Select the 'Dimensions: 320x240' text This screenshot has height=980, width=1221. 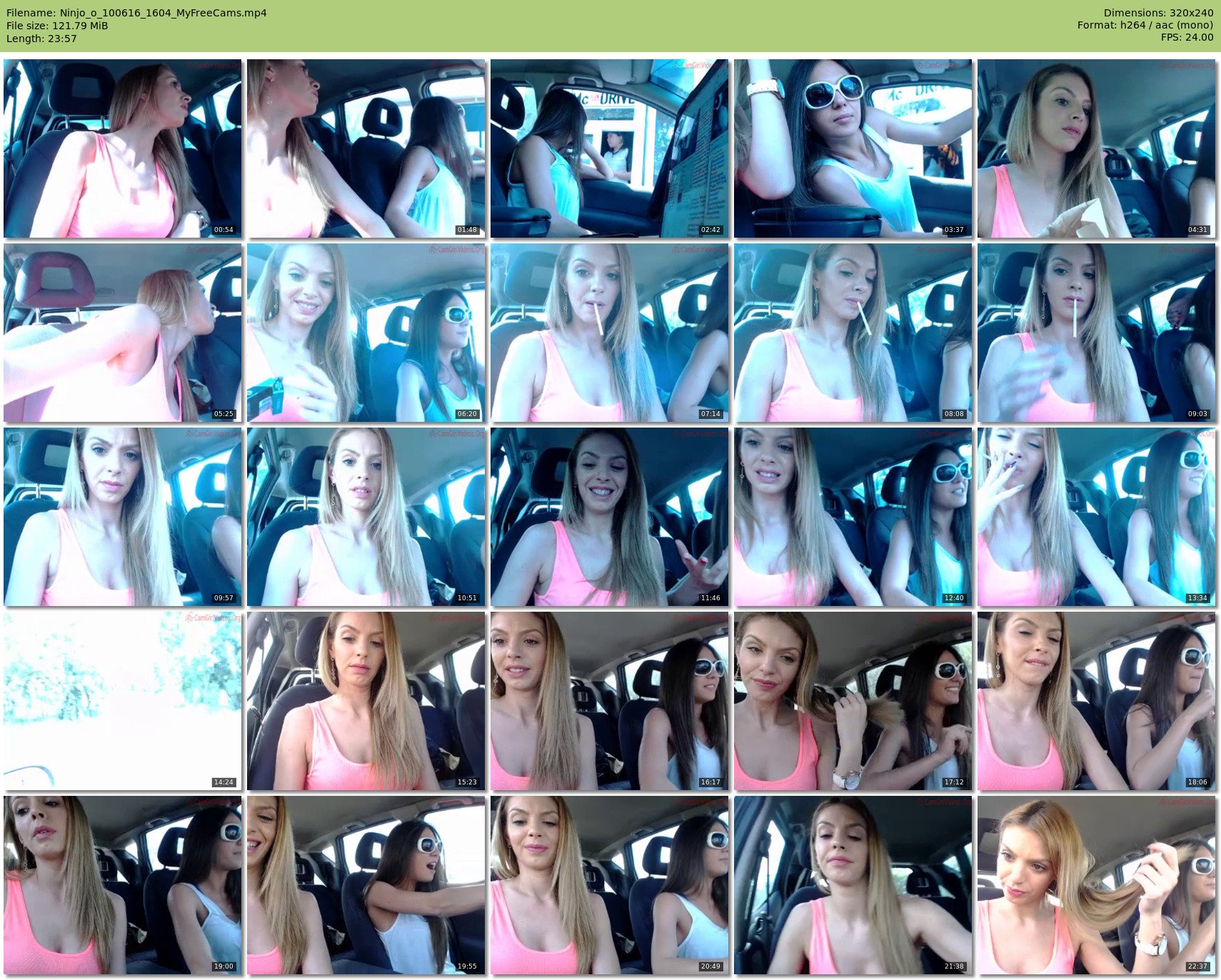[x=1158, y=13]
